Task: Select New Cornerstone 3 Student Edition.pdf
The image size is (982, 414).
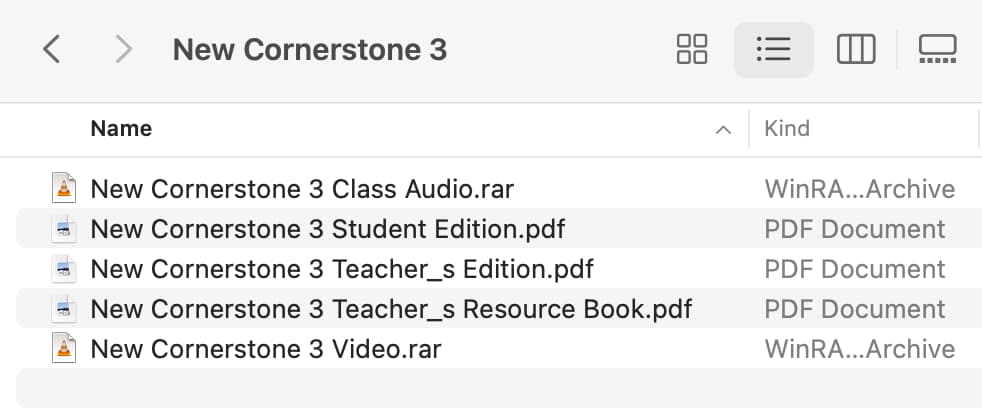Action: [499, 229]
